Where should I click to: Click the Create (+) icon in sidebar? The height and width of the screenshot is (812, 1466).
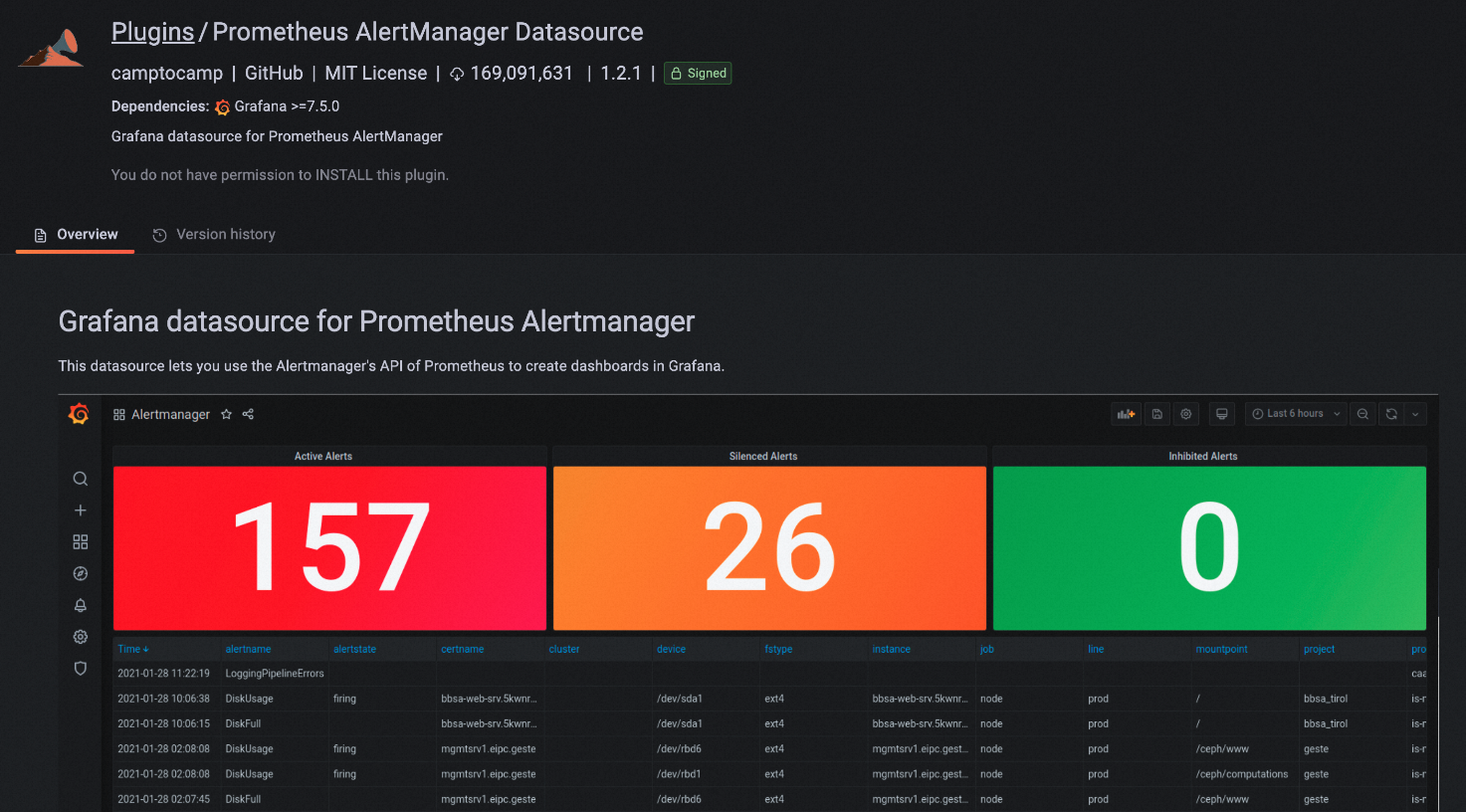click(80, 509)
